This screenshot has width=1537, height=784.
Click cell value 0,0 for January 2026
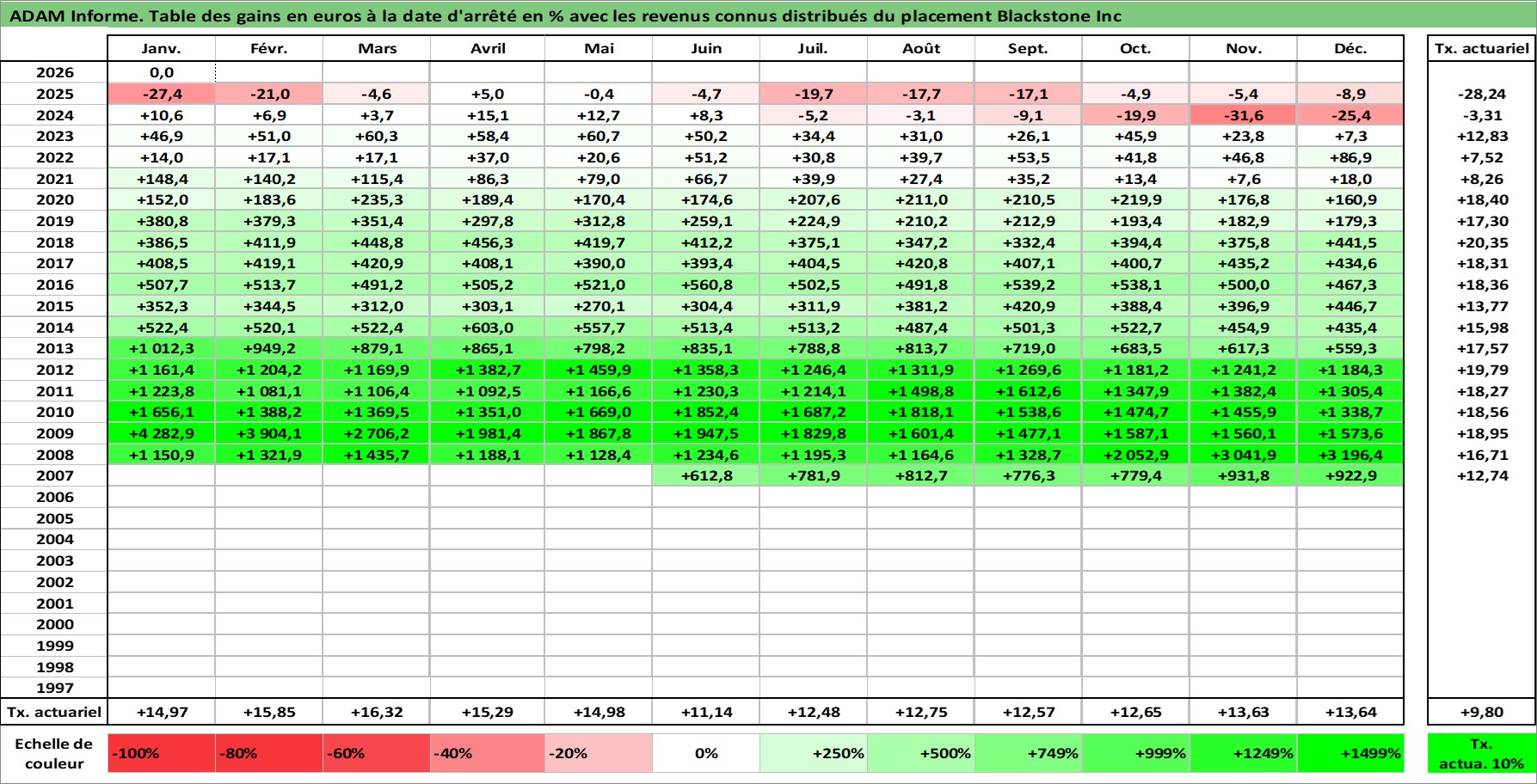tap(162, 73)
